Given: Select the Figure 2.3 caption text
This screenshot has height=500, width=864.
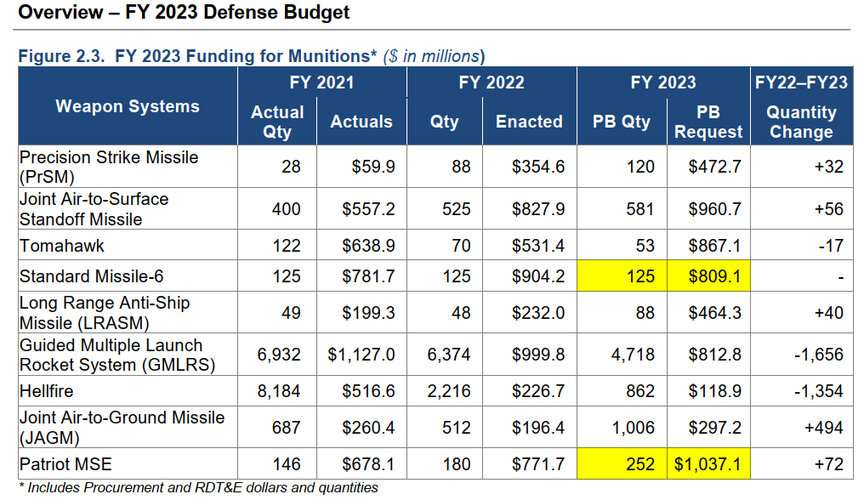Looking at the screenshot, I should tap(251, 56).
